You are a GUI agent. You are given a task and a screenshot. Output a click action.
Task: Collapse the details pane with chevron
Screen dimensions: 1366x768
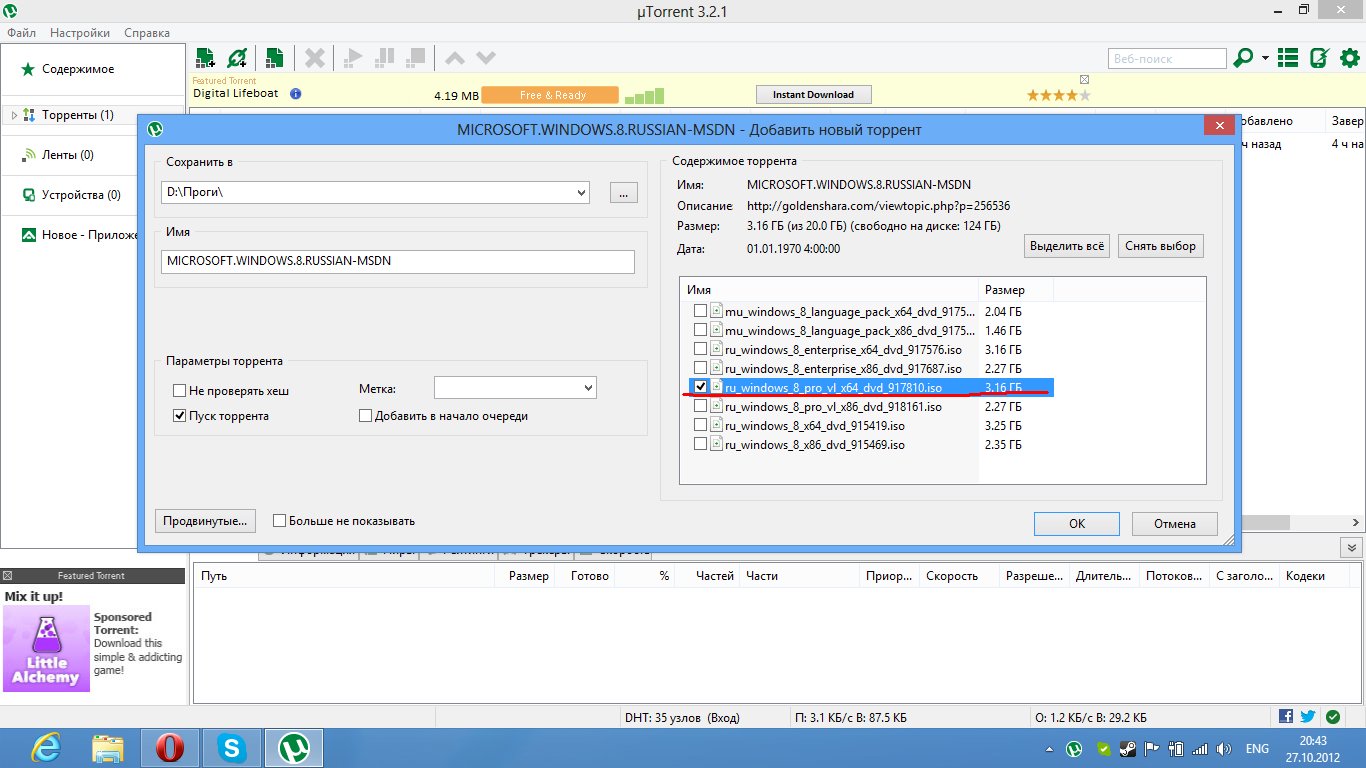tap(1352, 548)
